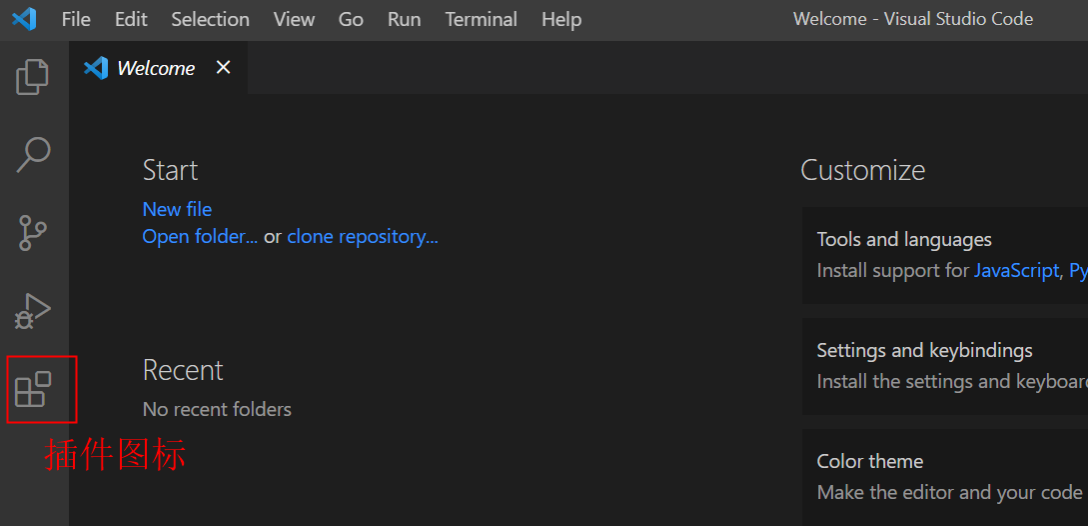
Task: Open the Help menu
Action: [x=561, y=19]
